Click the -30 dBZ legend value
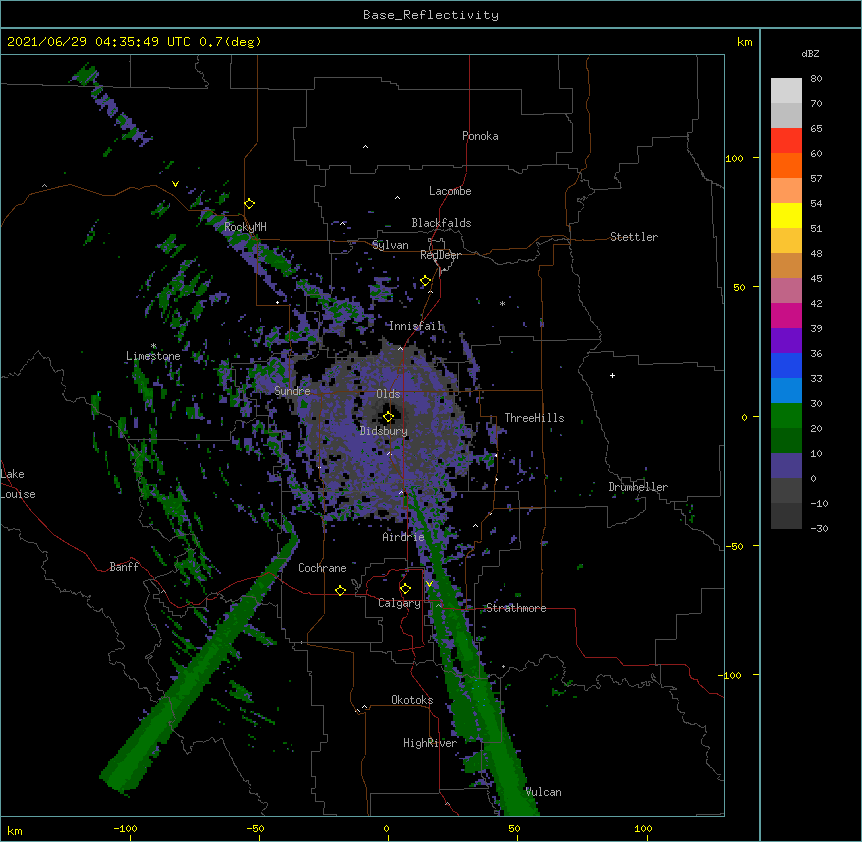The height and width of the screenshot is (842, 862). click(819, 529)
